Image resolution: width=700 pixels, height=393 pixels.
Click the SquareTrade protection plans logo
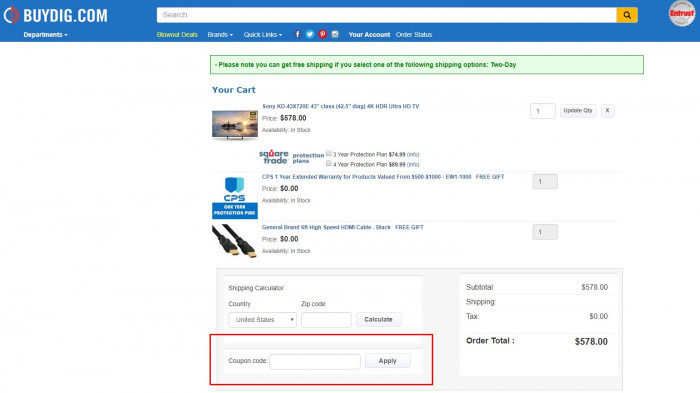pyautogui.click(x=292, y=157)
